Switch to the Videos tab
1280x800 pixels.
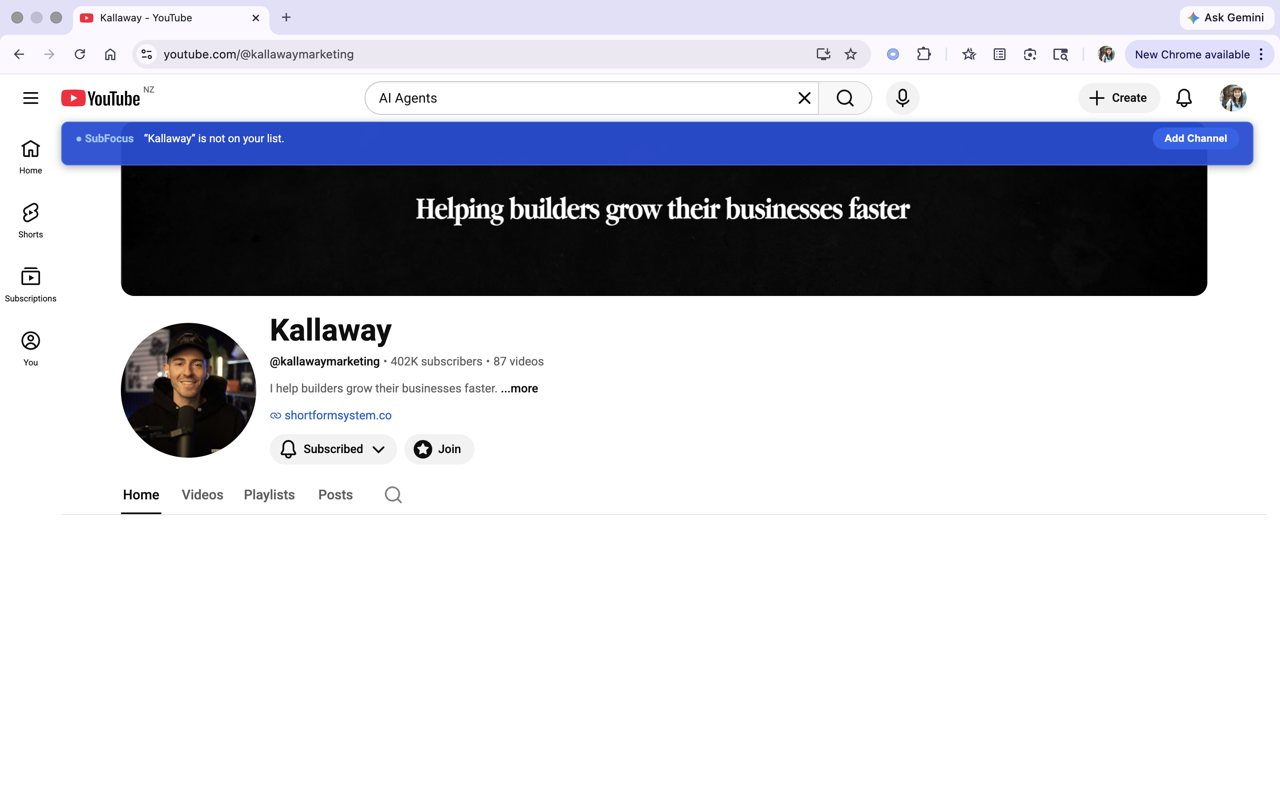(x=202, y=495)
